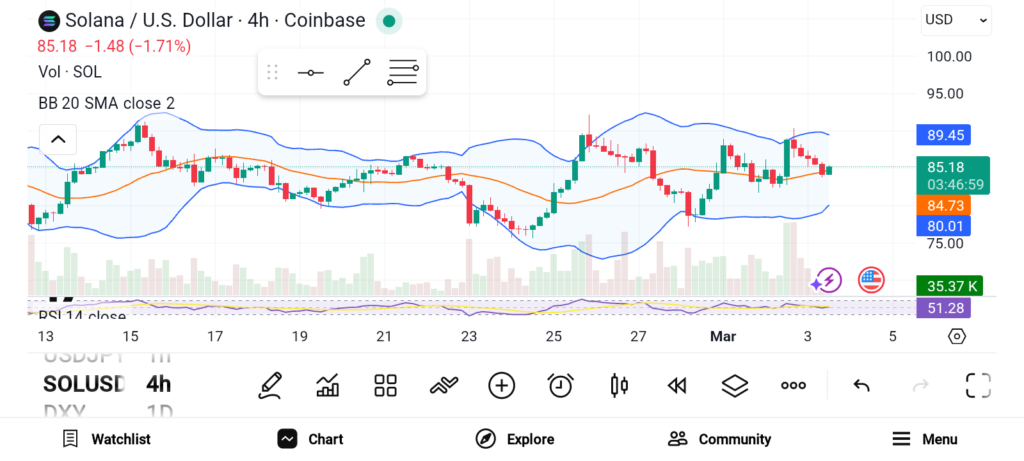Open the alert clock icon
The height and width of the screenshot is (461, 1024).
pyautogui.click(x=560, y=385)
